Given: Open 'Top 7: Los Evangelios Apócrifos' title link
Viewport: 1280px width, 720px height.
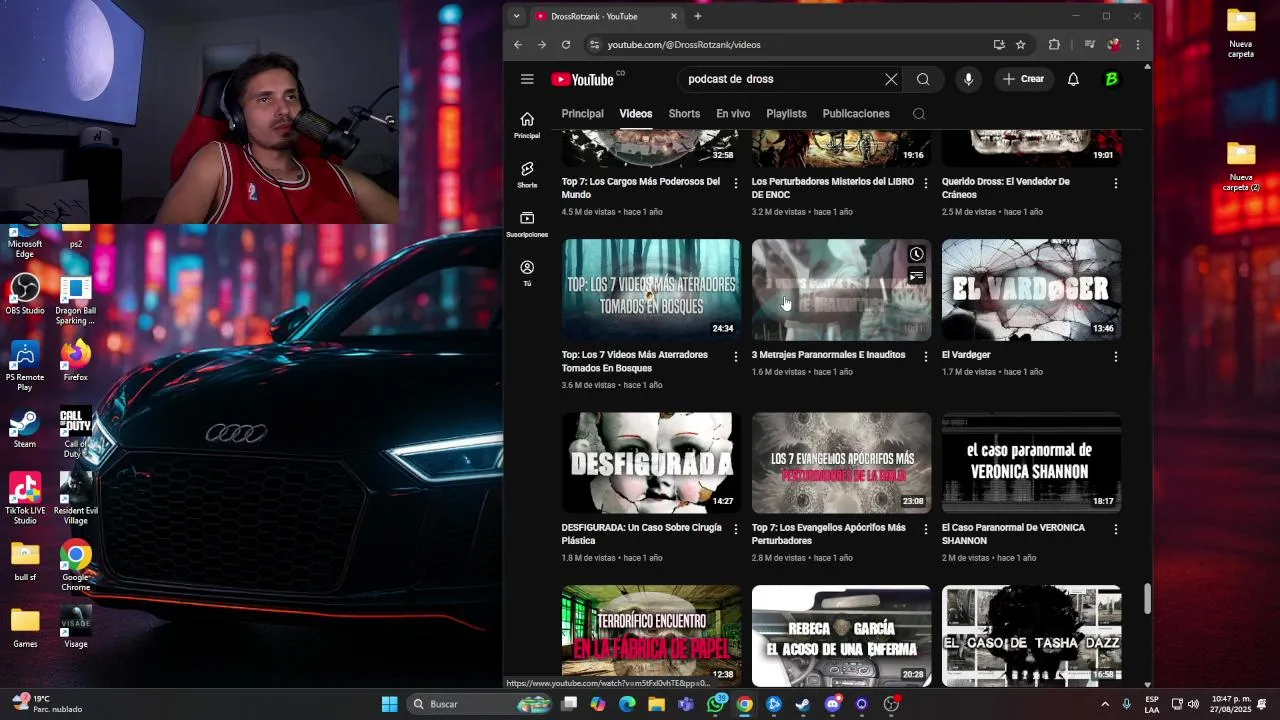Looking at the screenshot, I should tap(829, 534).
